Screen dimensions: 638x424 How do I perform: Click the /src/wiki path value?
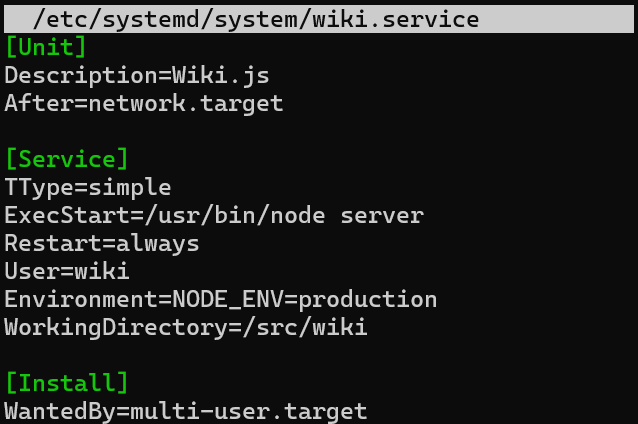(305, 327)
